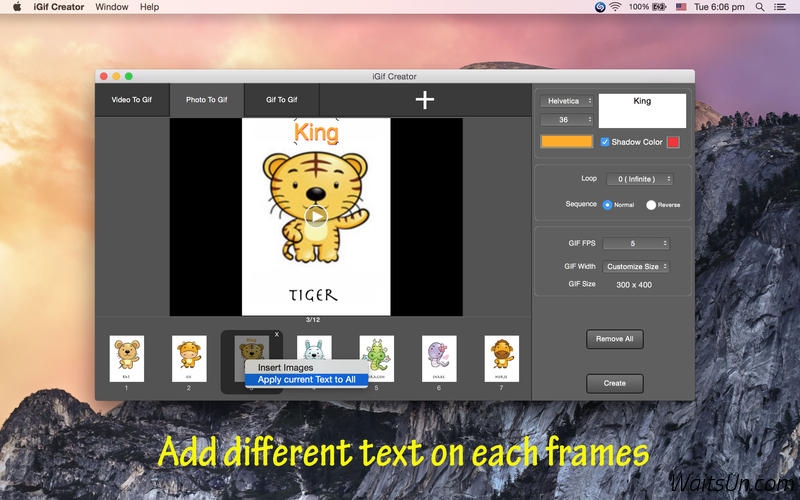The image size is (800, 500).
Task: Open the GIF Width Customize Size dropdown
Action: [x=636, y=266]
